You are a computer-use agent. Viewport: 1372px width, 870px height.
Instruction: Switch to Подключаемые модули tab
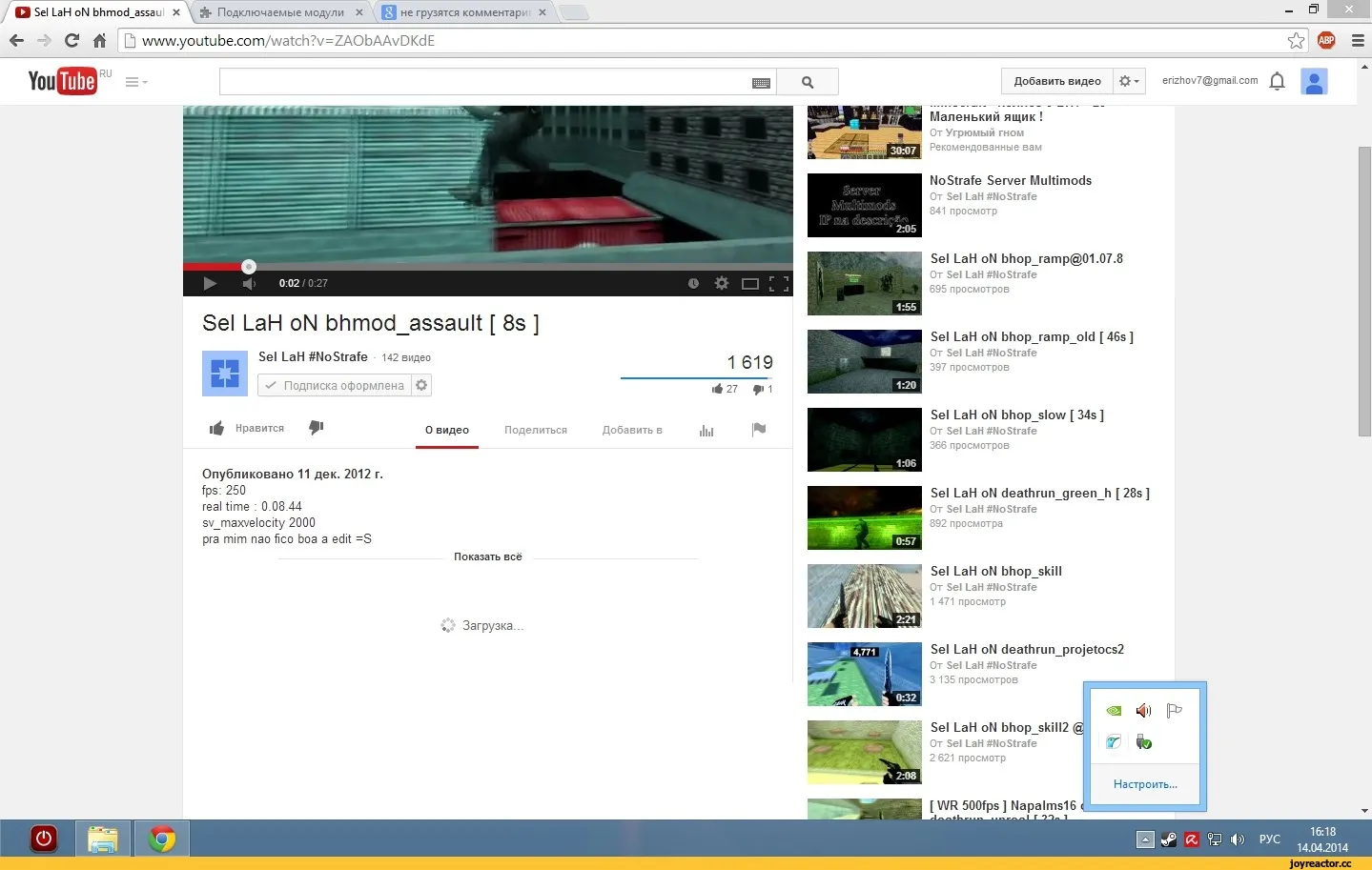point(281,12)
